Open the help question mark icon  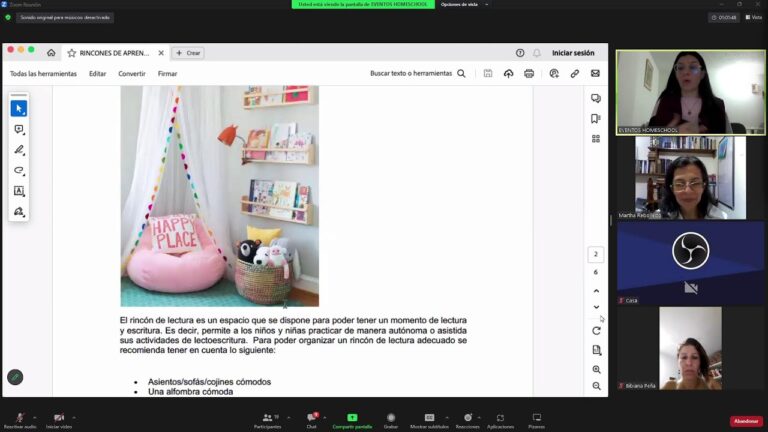click(x=520, y=53)
